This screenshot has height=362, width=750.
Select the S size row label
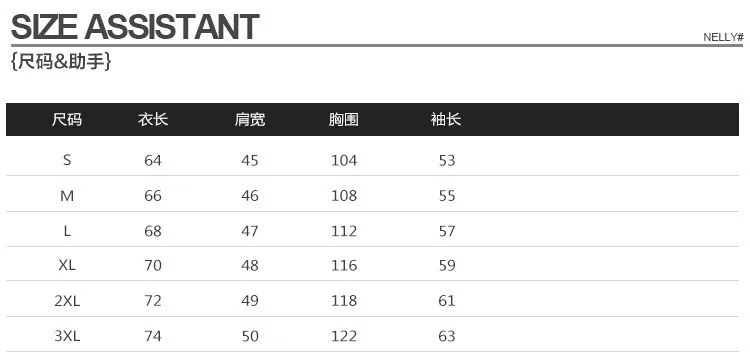tap(67, 160)
